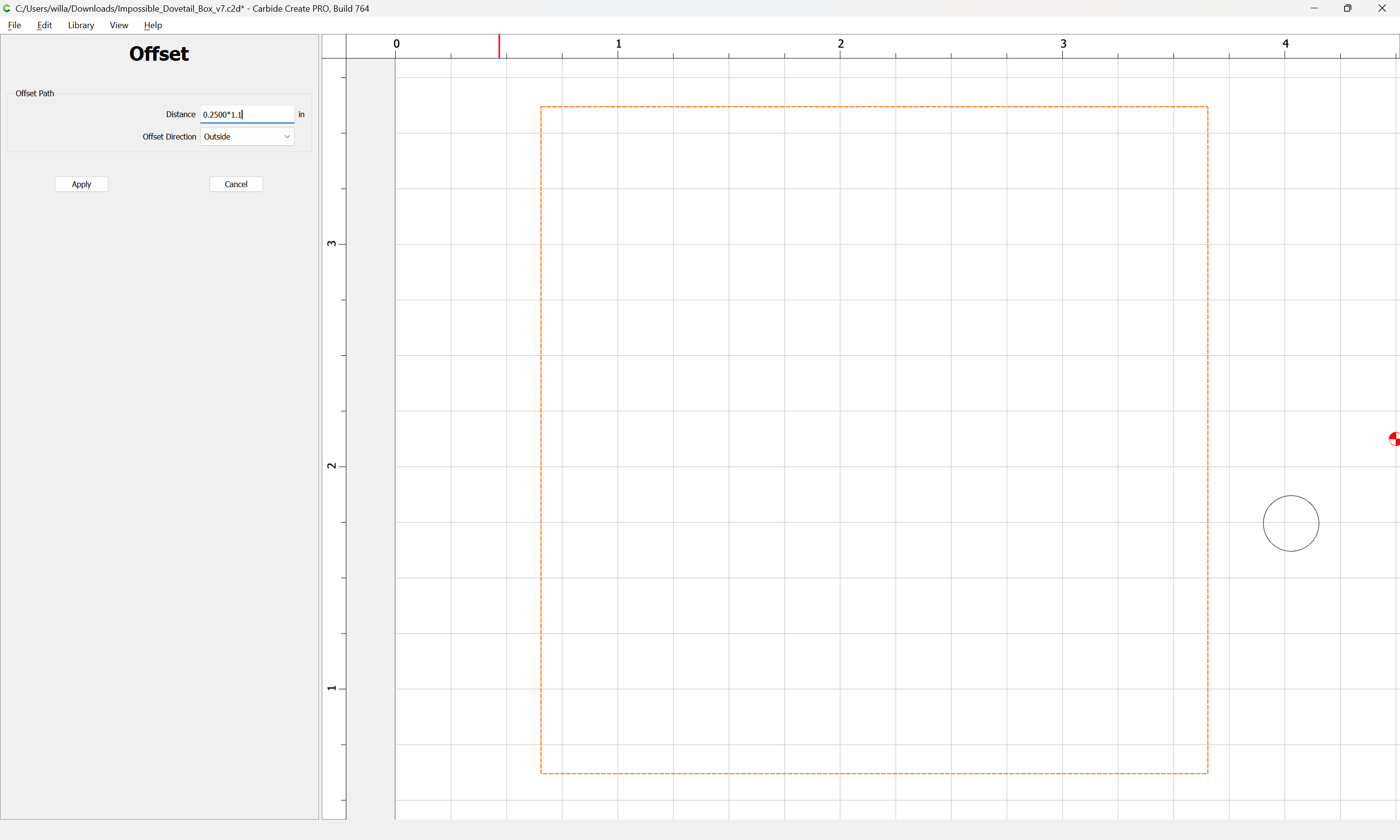Apply the offset
1400x840 pixels.
[x=82, y=184]
